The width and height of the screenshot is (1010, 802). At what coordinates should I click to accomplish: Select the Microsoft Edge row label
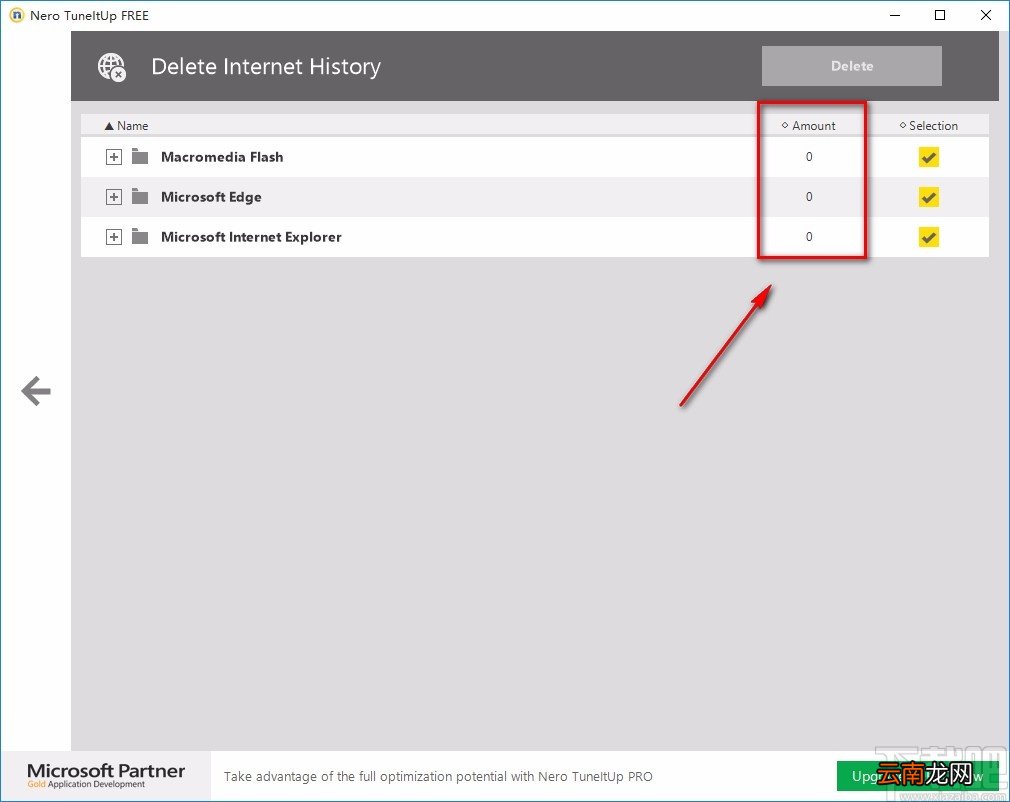click(x=211, y=196)
